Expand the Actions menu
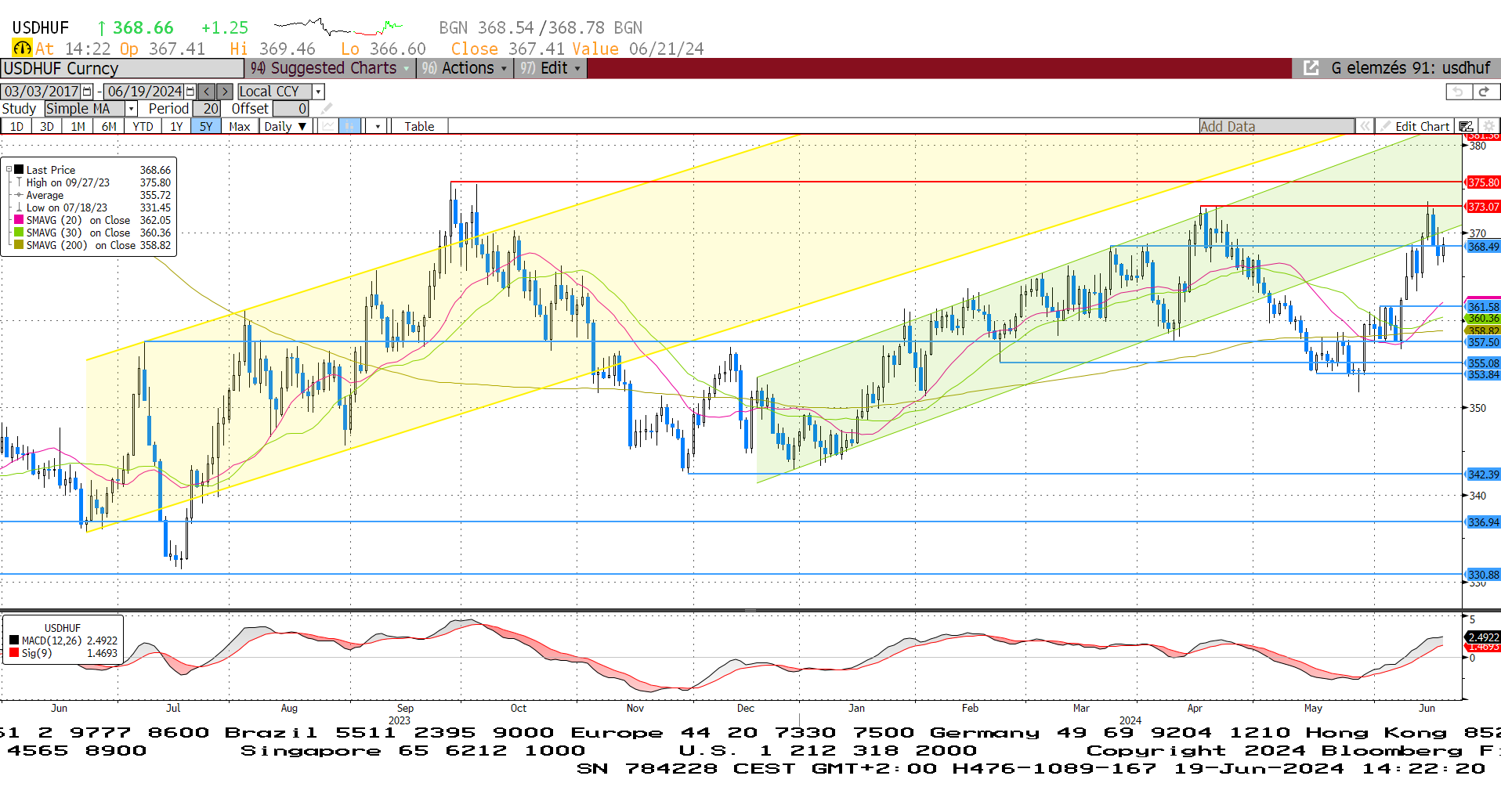 [x=465, y=68]
